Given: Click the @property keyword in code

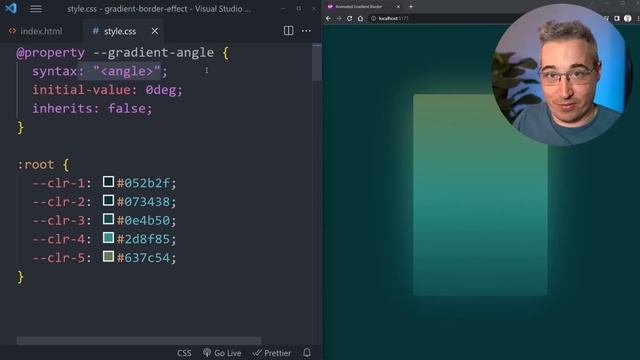Looking at the screenshot, I should click(x=51, y=53).
